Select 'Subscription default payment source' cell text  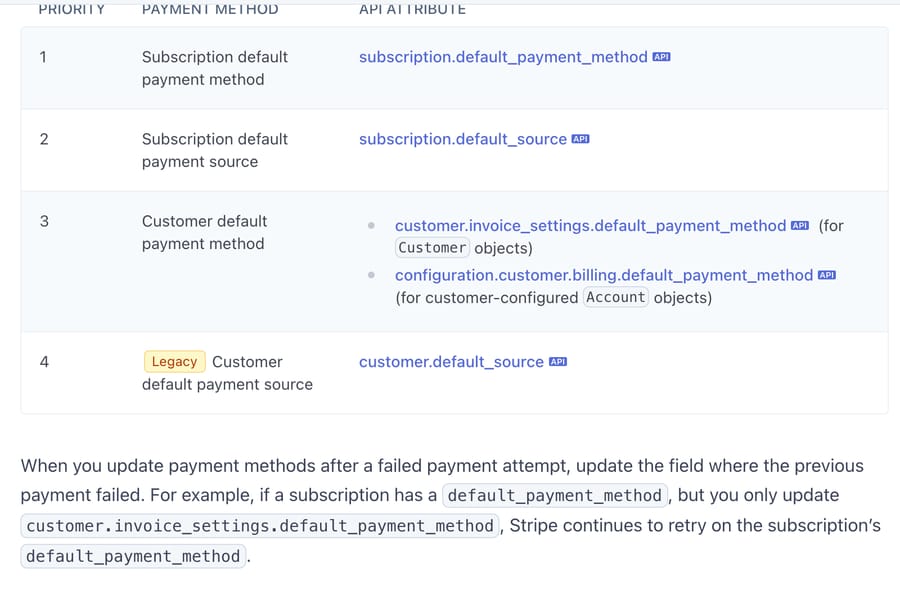(215, 150)
